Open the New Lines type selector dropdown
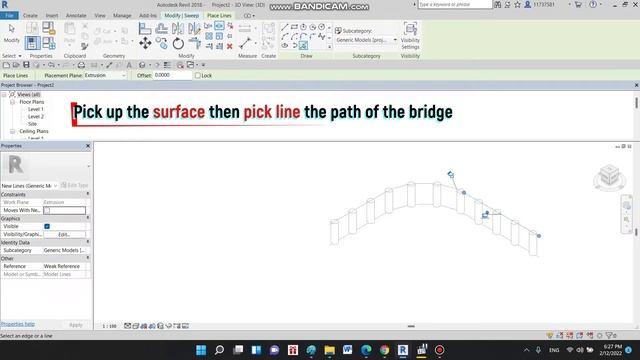640x360 pixels. 29,186
